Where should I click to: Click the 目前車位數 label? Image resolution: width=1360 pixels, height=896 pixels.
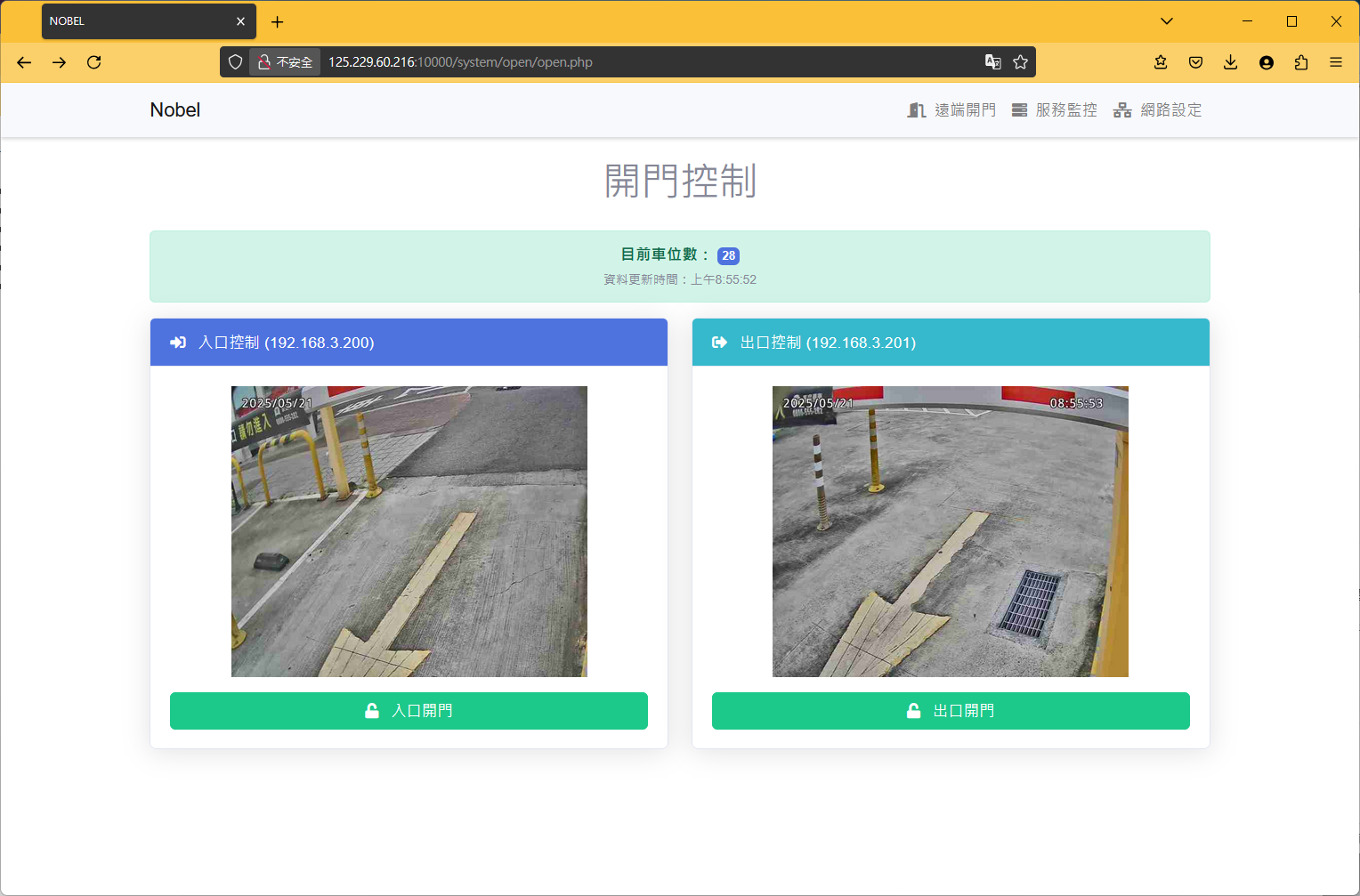point(666,254)
